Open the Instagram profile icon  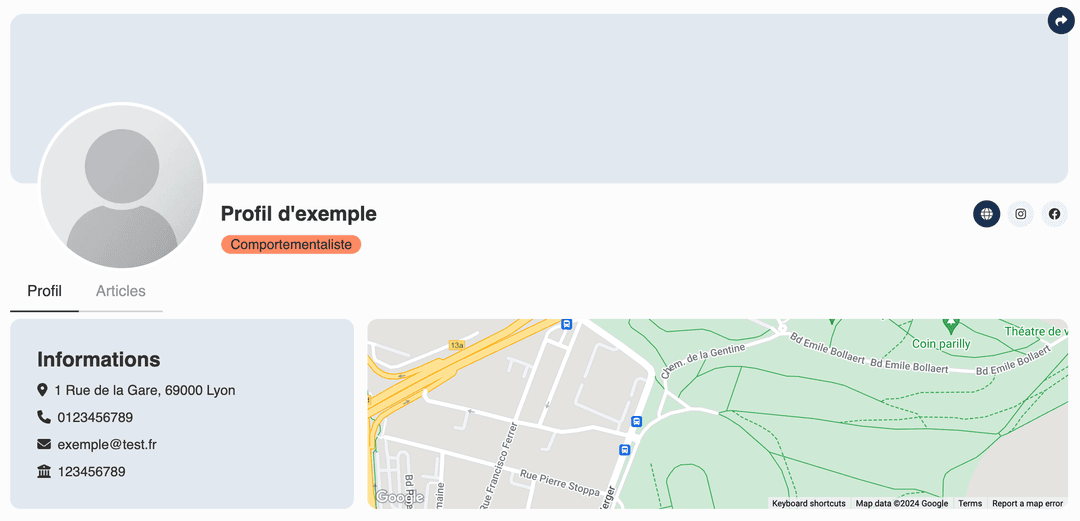(1020, 214)
